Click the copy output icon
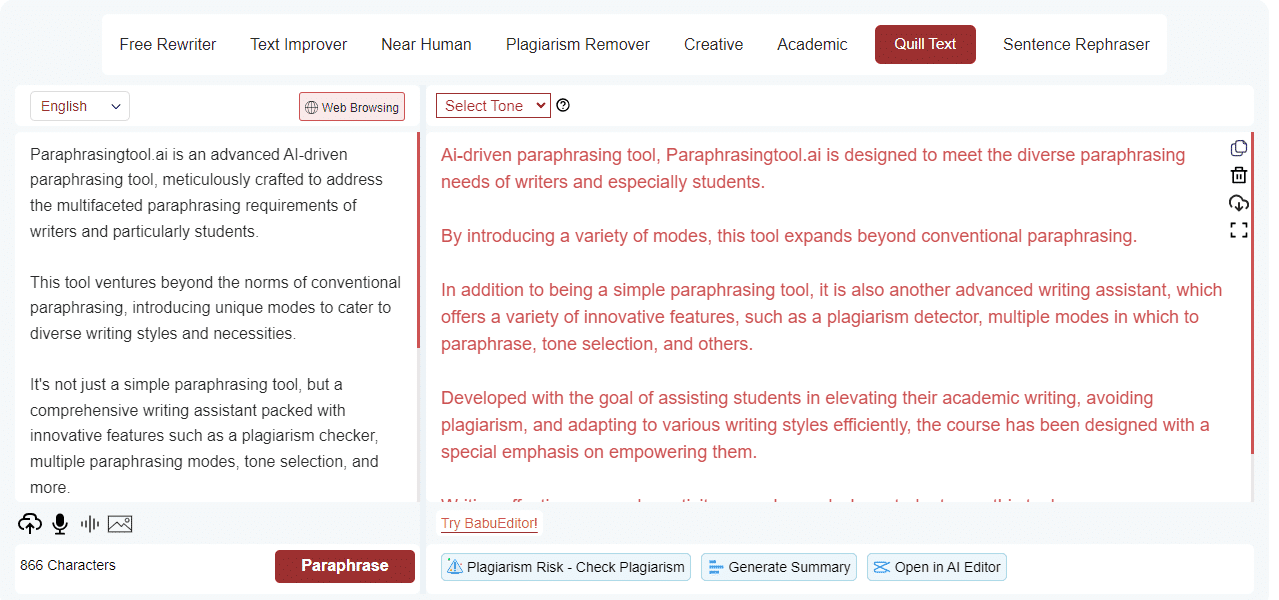 (x=1239, y=148)
